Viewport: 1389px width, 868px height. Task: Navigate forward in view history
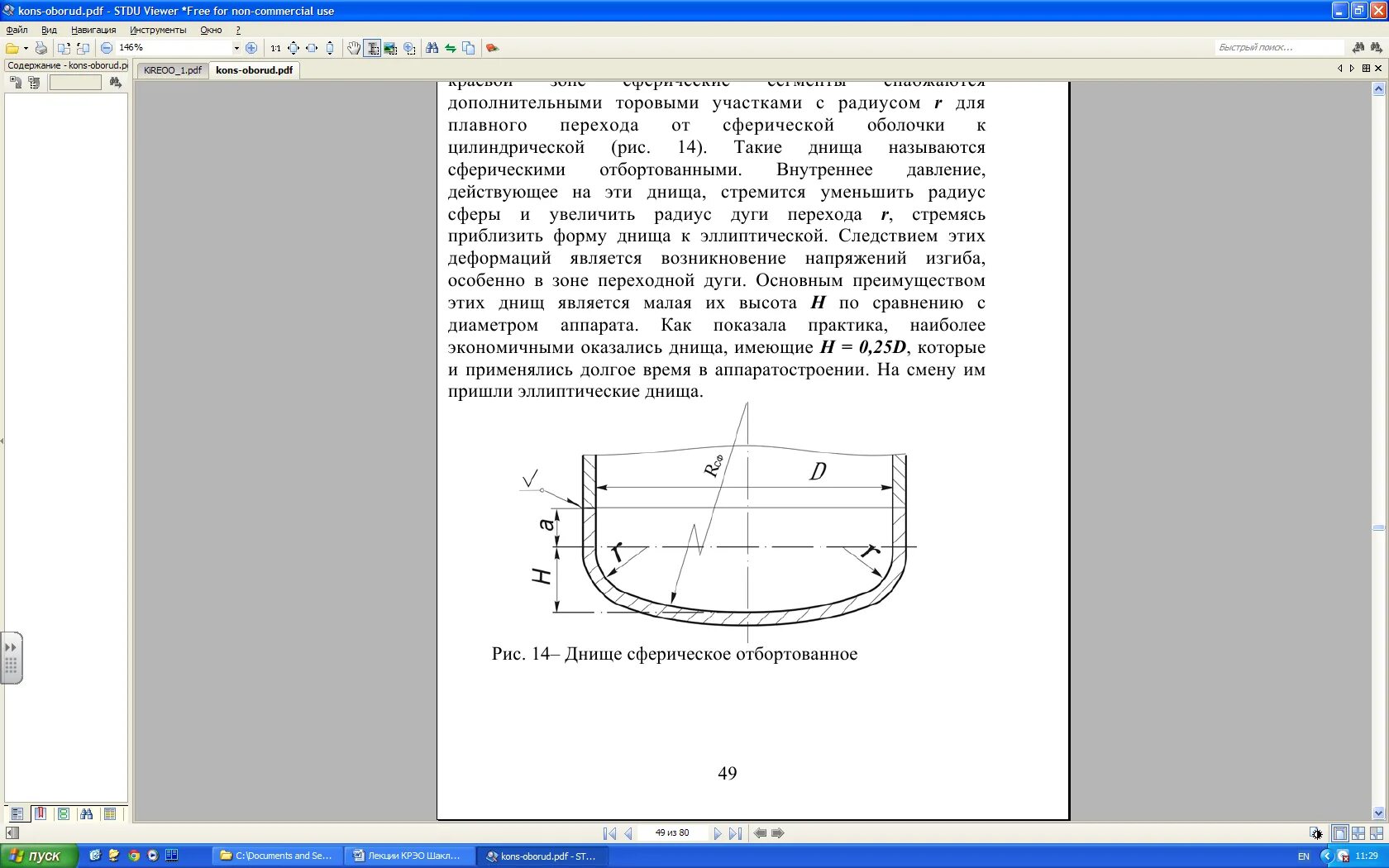(778, 833)
